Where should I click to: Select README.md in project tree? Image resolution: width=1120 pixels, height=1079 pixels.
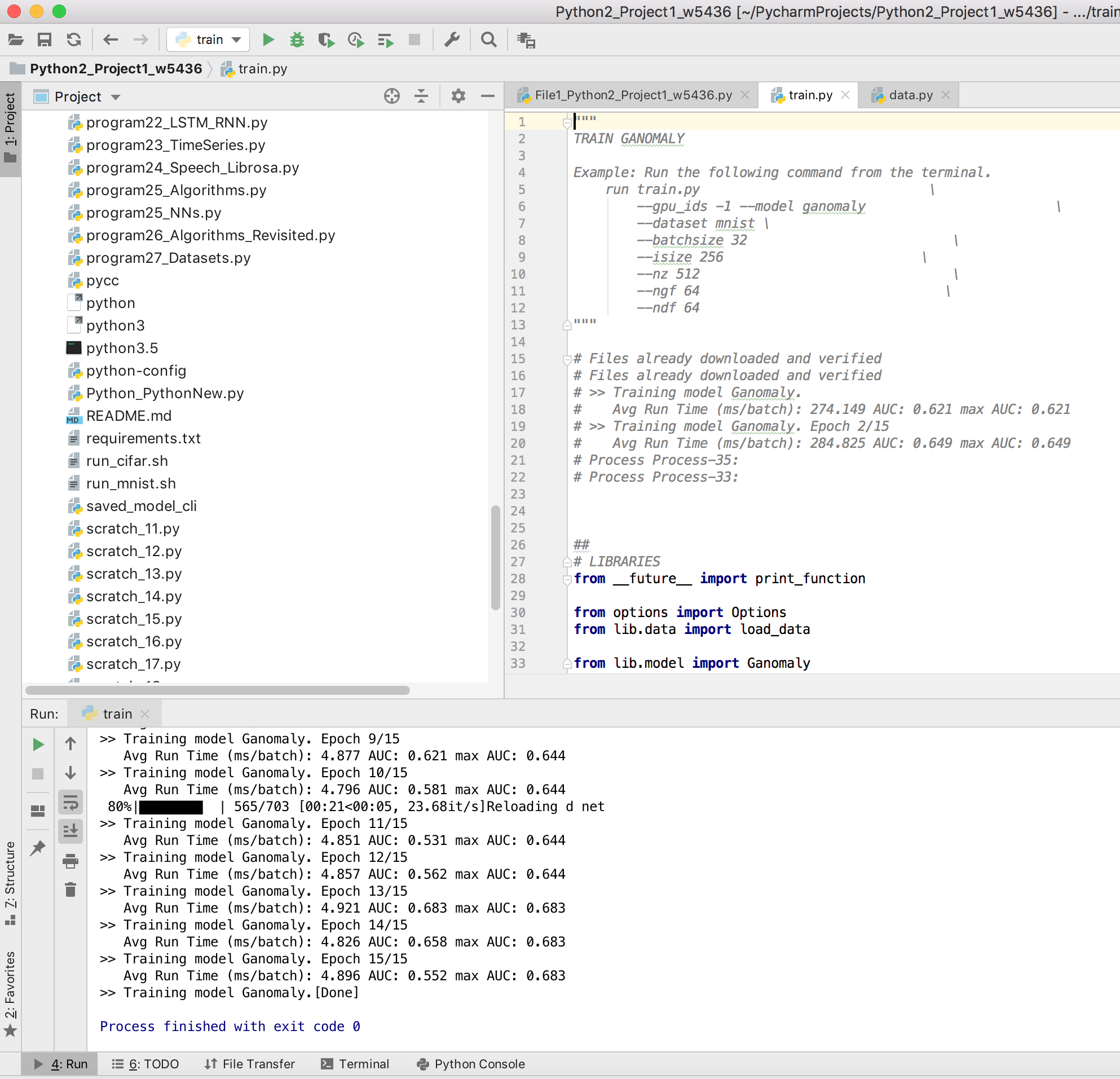[x=129, y=416]
